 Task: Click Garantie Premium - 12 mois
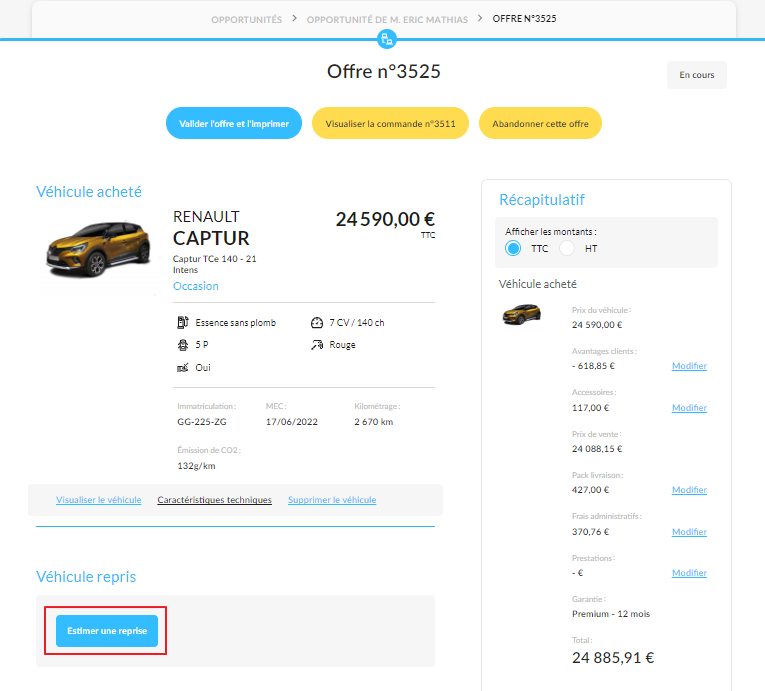[x=611, y=614]
